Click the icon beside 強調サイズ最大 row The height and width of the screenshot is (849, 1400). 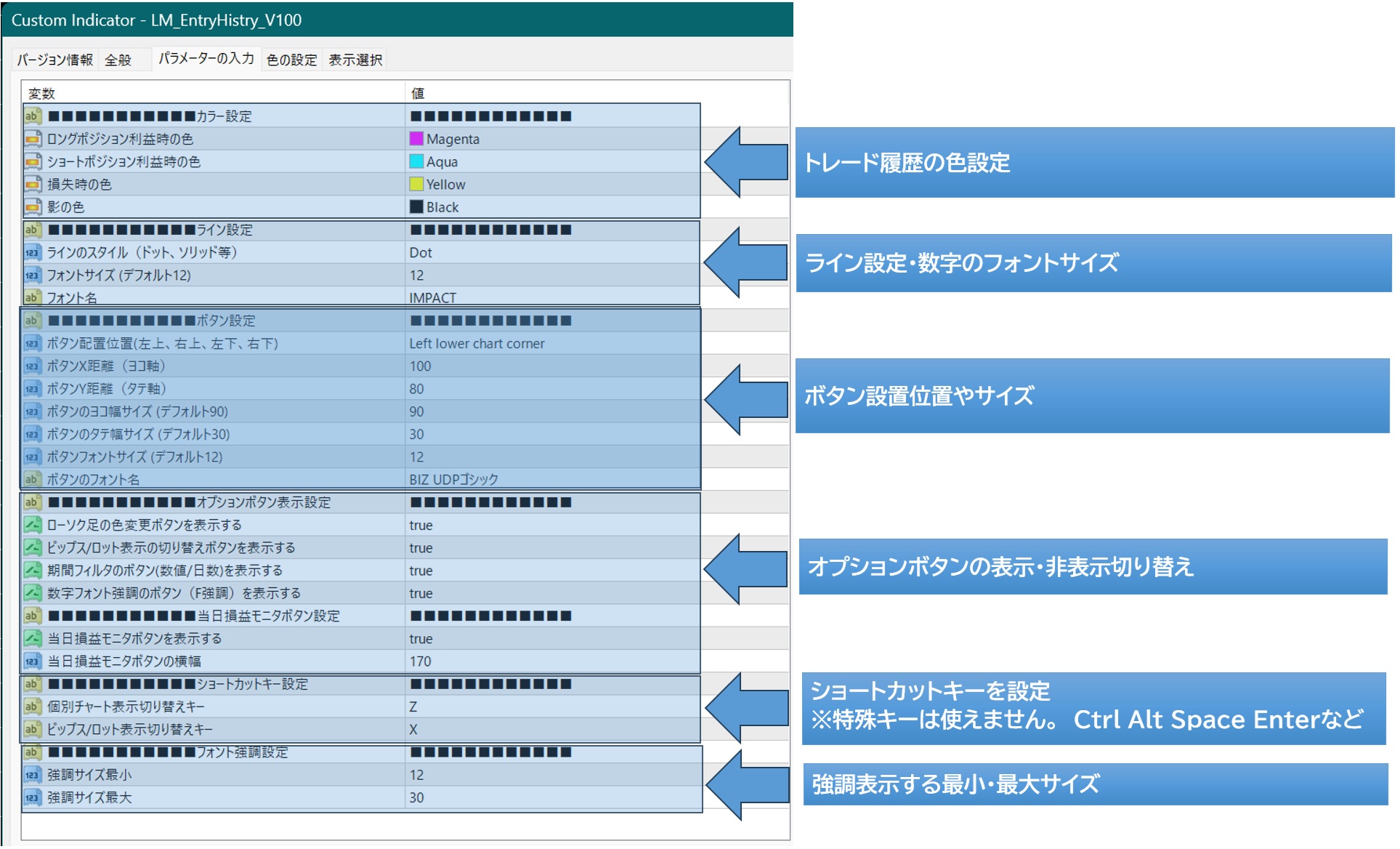[x=32, y=798]
